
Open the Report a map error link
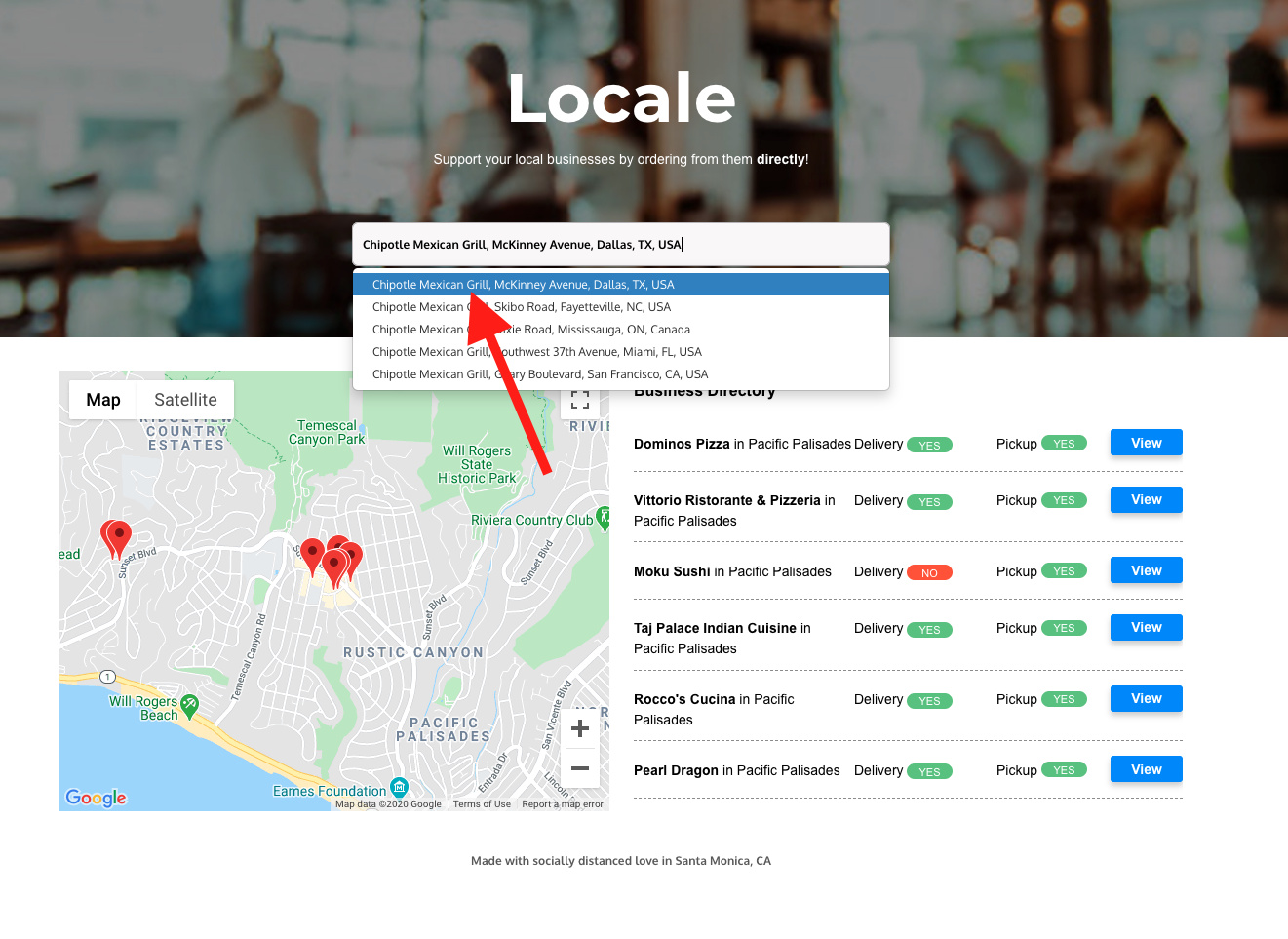pos(563,804)
